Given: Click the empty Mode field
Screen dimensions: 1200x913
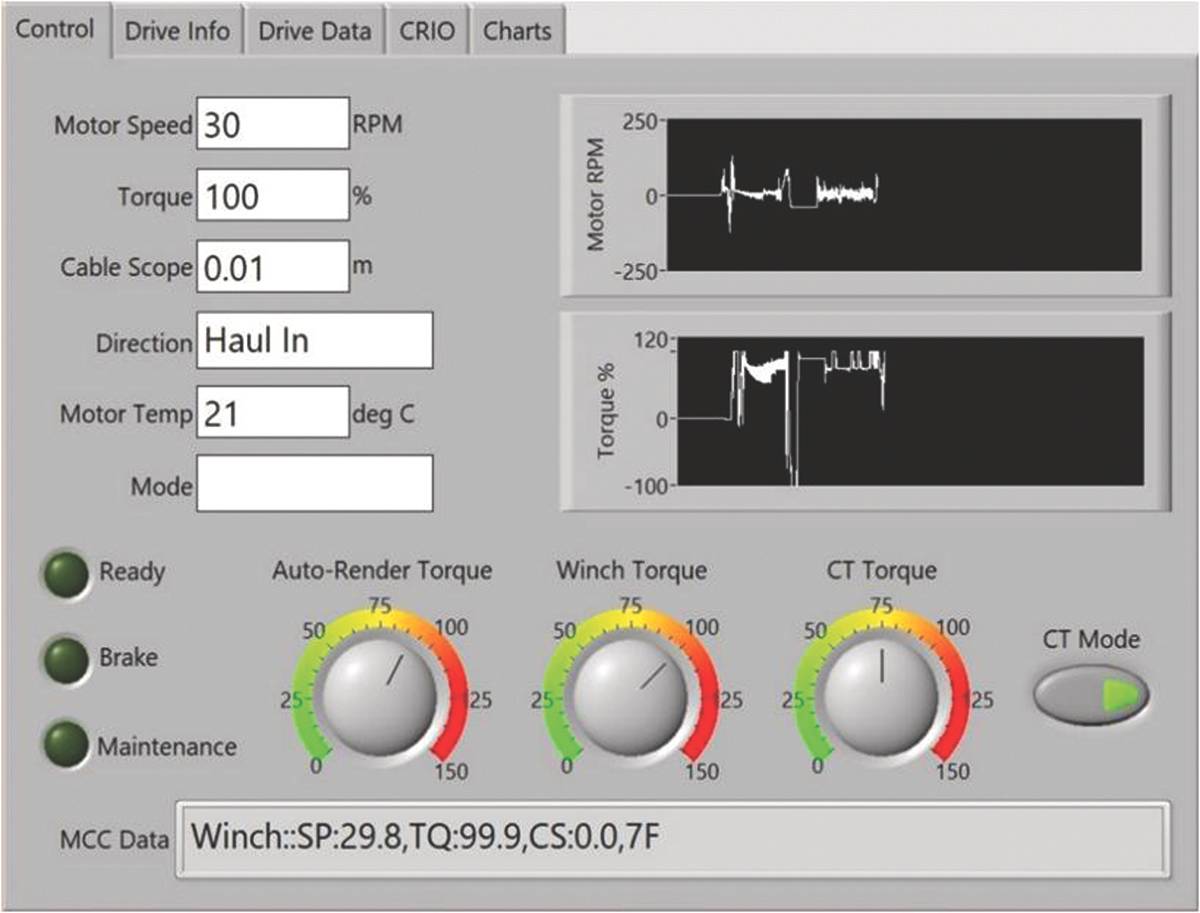Looking at the screenshot, I should [x=315, y=484].
